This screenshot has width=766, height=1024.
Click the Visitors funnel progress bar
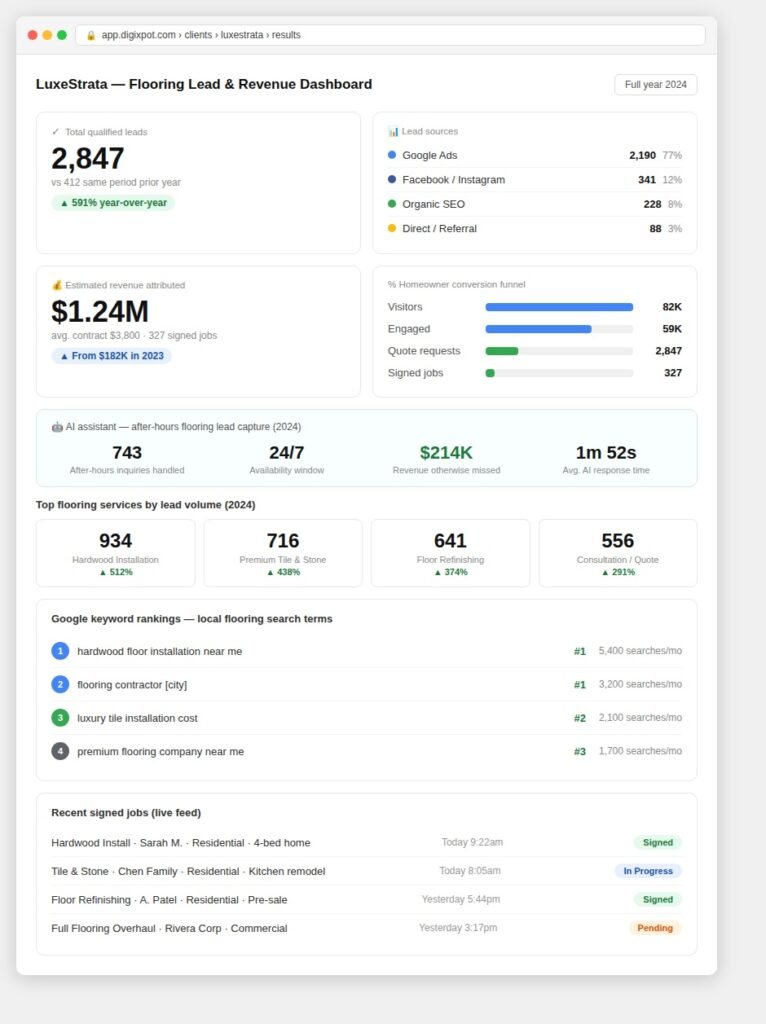tap(559, 307)
